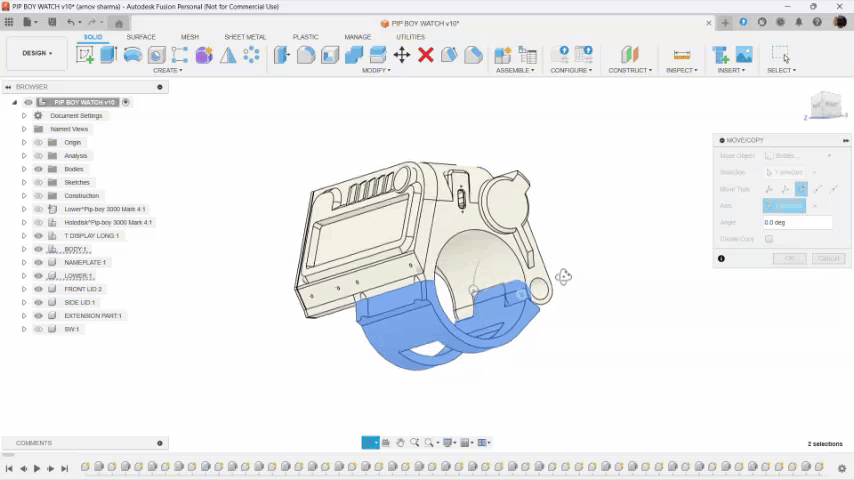Activate the Select window tool
Viewport: 854px width, 480px height.
780,54
